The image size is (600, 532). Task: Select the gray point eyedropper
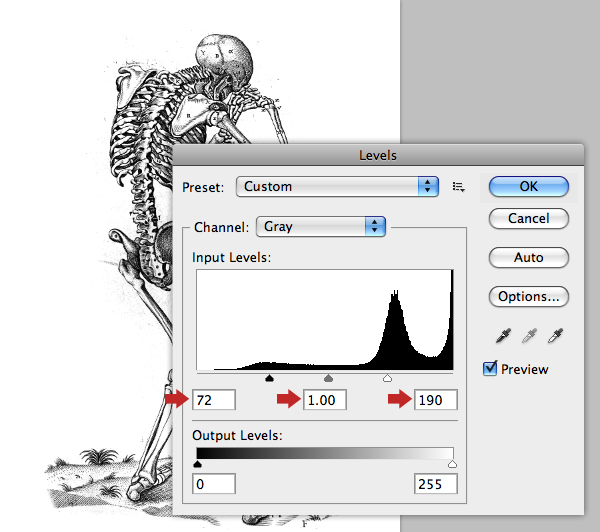coord(529,336)
